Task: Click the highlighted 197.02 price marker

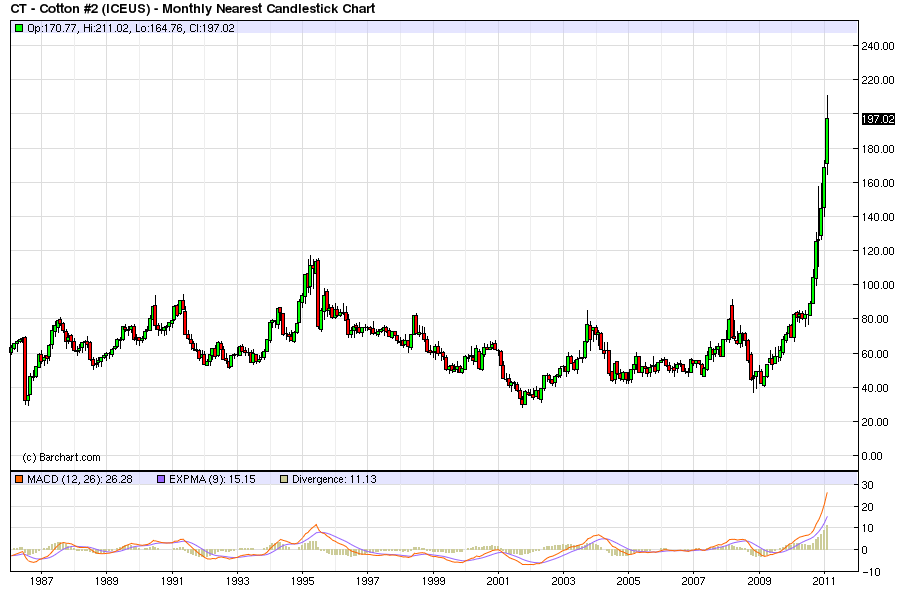Action: click(x=878, y=119)
